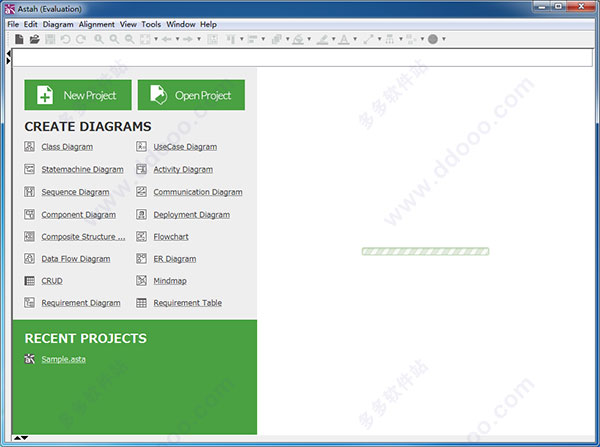
Task: Click the bottom panel expand arrows
Action: [21, 437]
